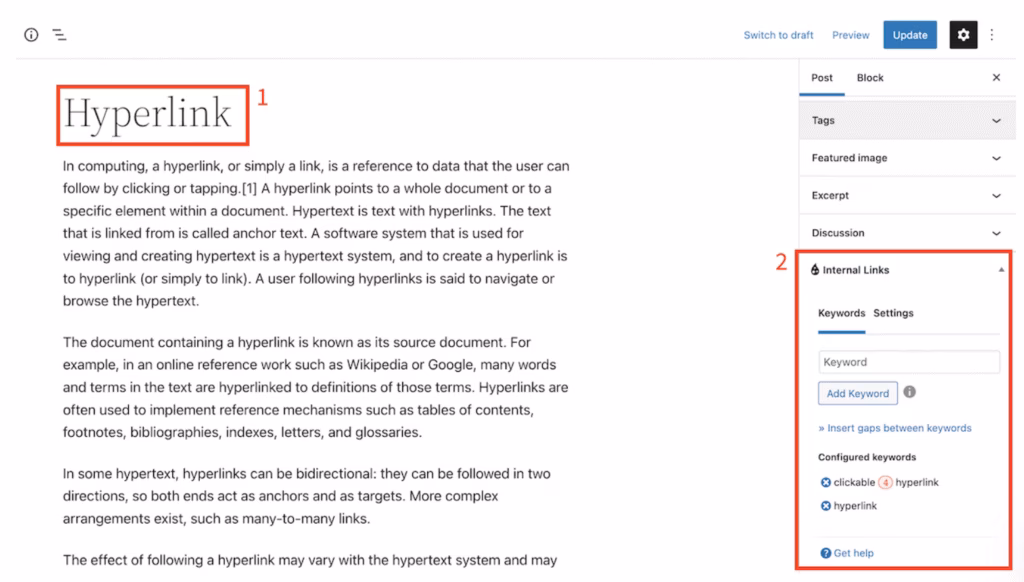1024x582 pixels.
Task: Click the settings gear icon
Action: (x=962, y=34)
